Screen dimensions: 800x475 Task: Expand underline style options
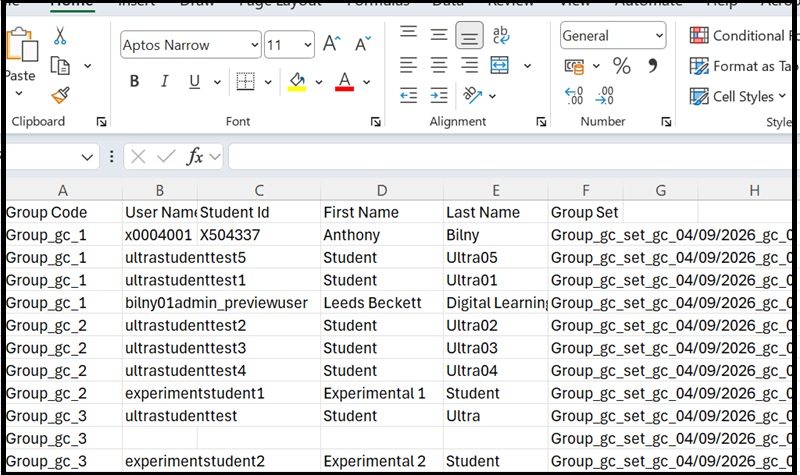click(x=217, y=82)
